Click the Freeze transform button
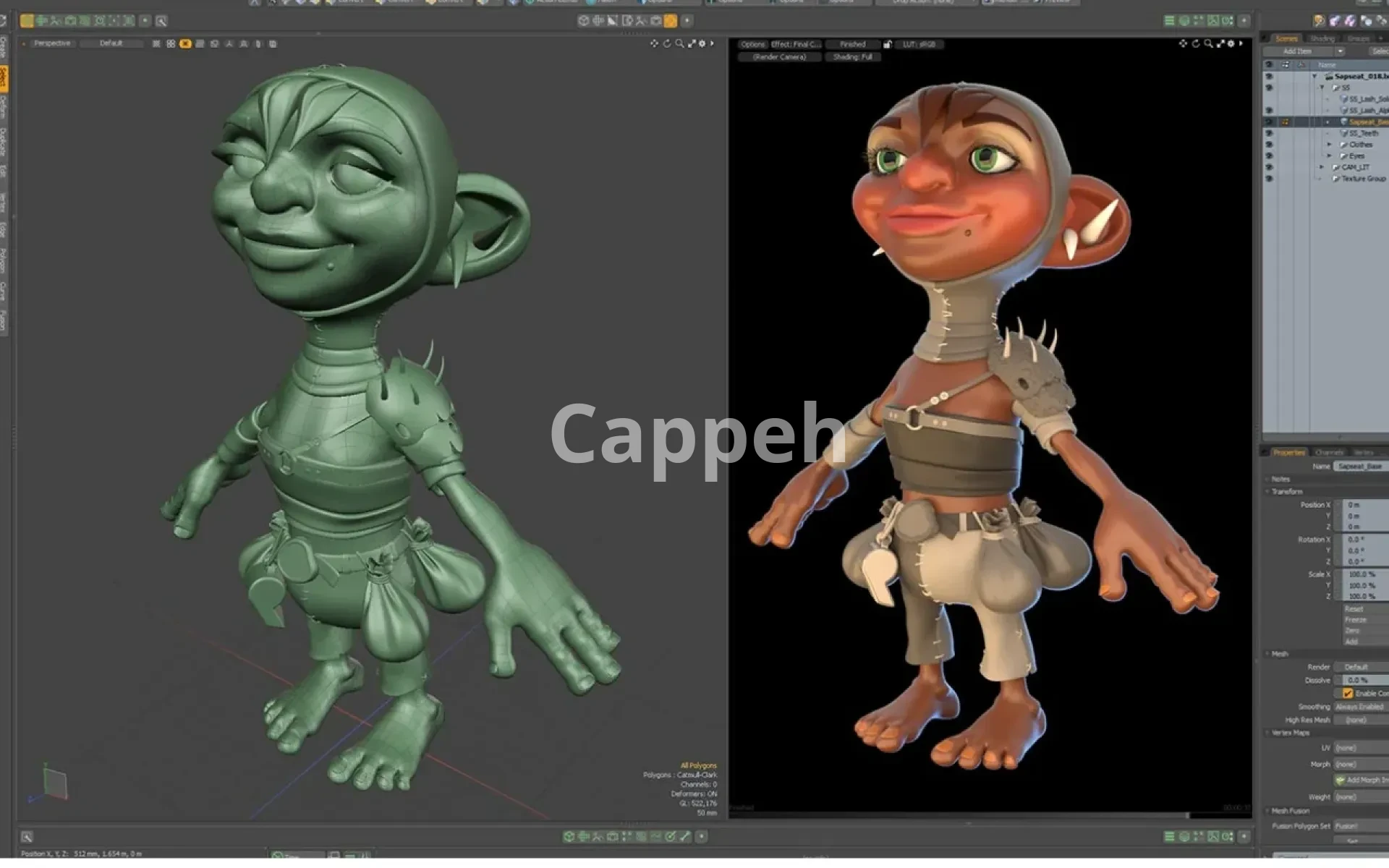1389x868 pixels. [1356, 620]
